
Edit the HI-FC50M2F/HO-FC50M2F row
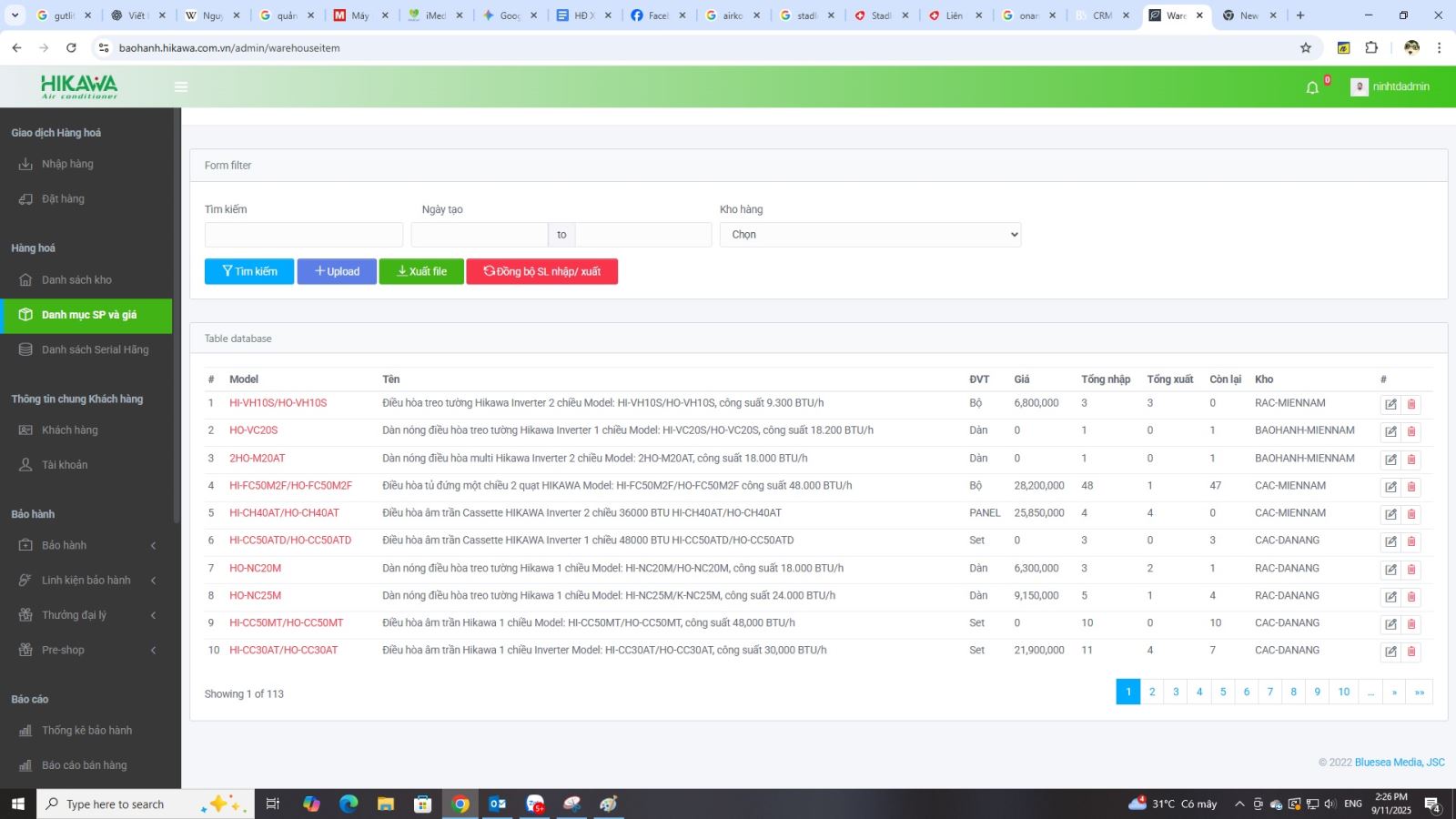point(1390,487)
